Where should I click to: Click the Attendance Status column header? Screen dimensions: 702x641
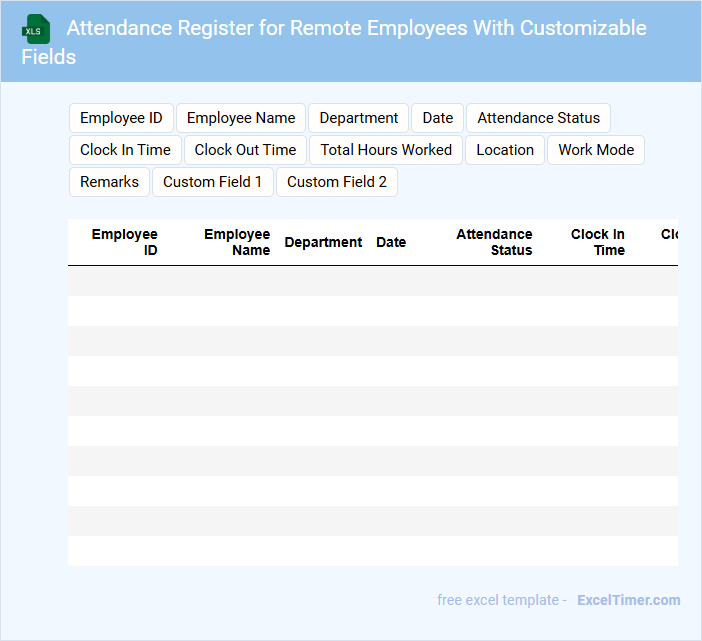(494, 242)
